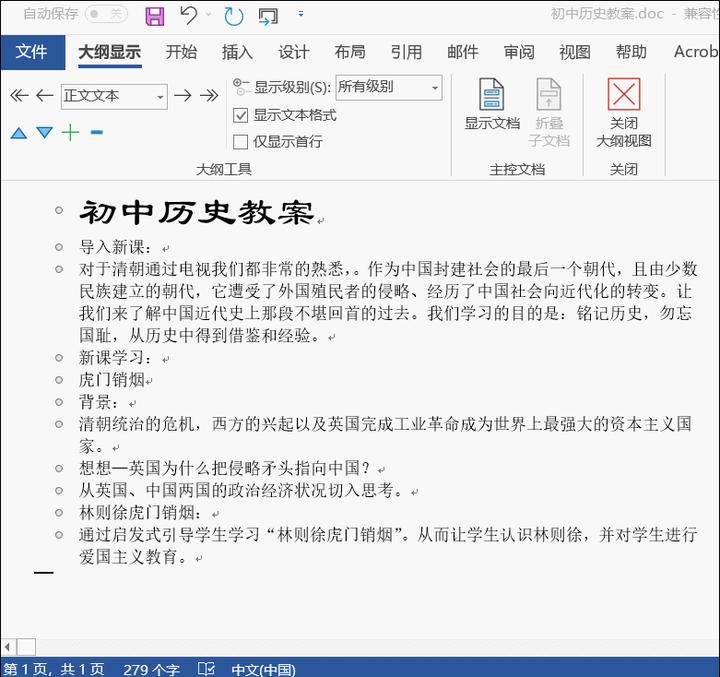Screen dimensions: 720x677
Task: Undo the last action
Action: 189,15
